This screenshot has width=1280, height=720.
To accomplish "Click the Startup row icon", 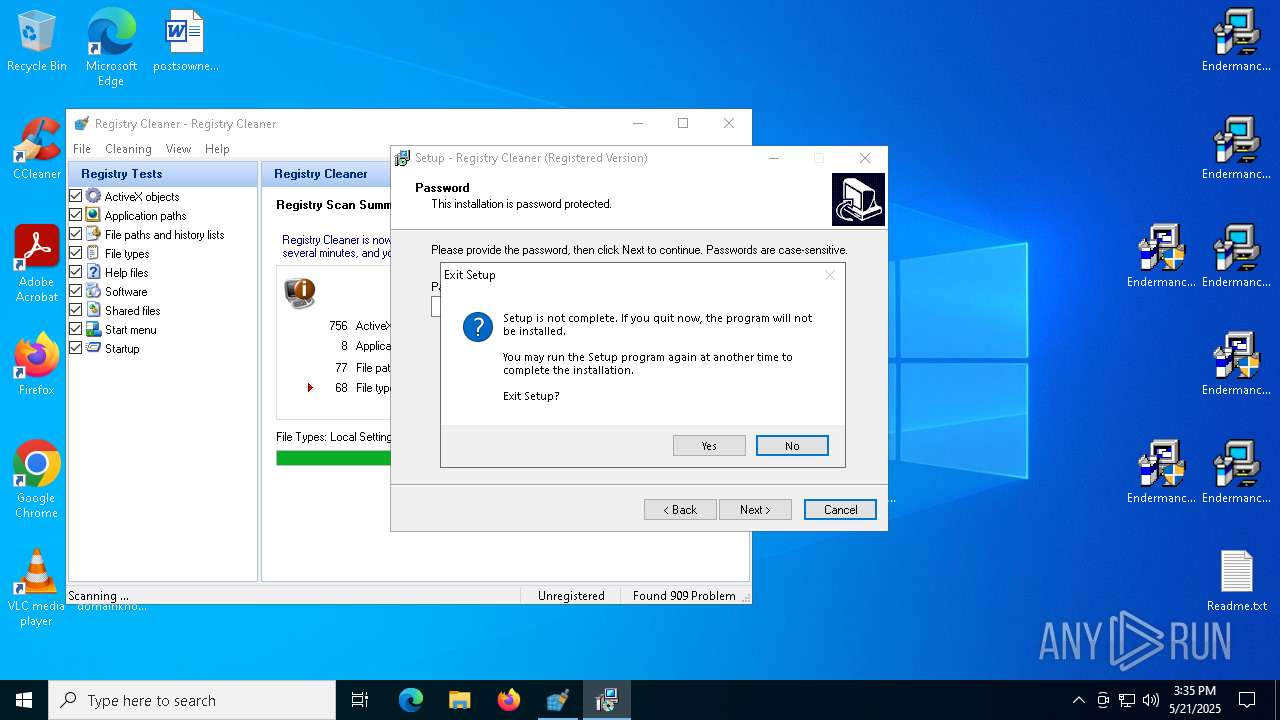I will pyautogui.click(x=93, y=348).
